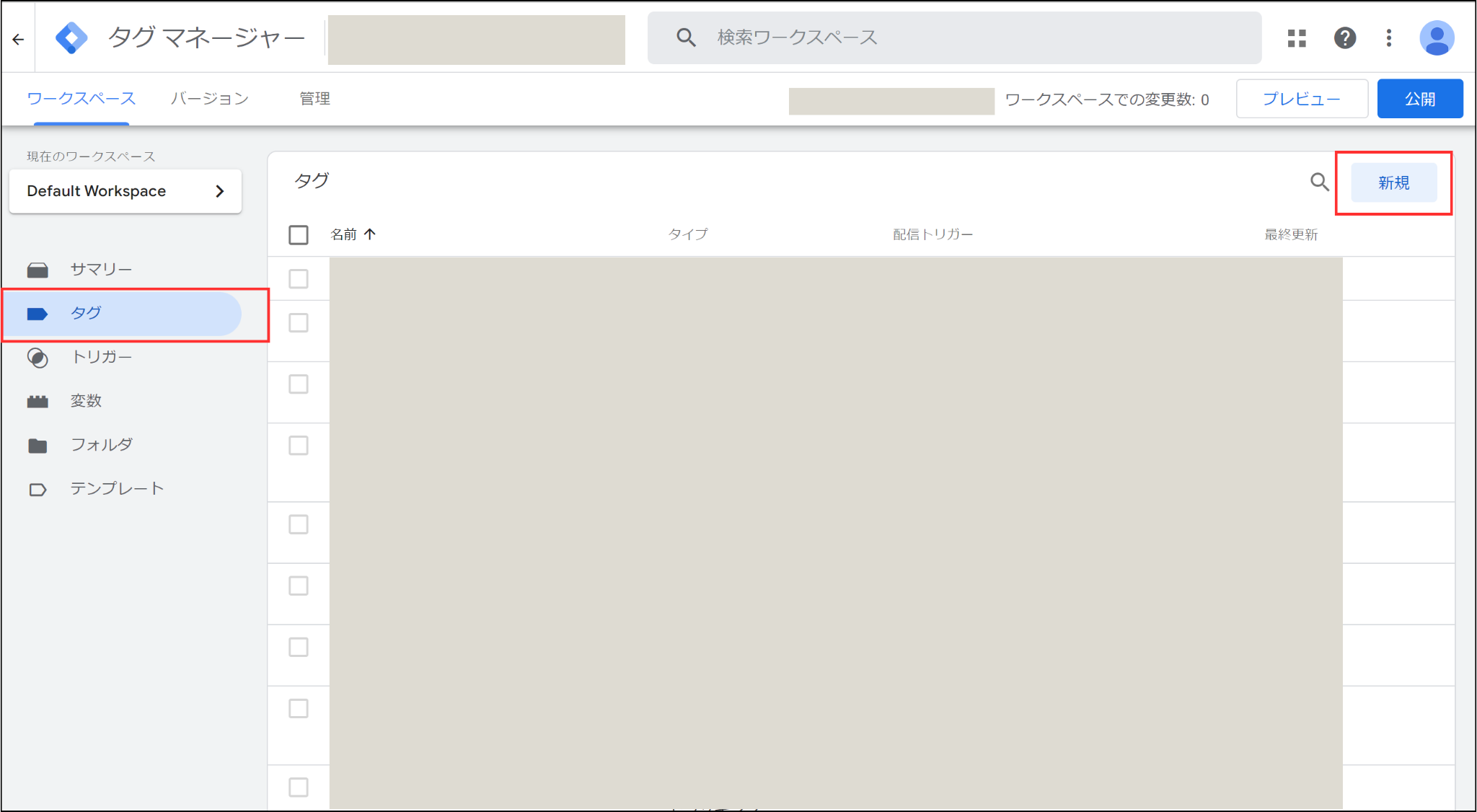
Task: Click the tag list search icon
Action: (x=1319, y=182)
